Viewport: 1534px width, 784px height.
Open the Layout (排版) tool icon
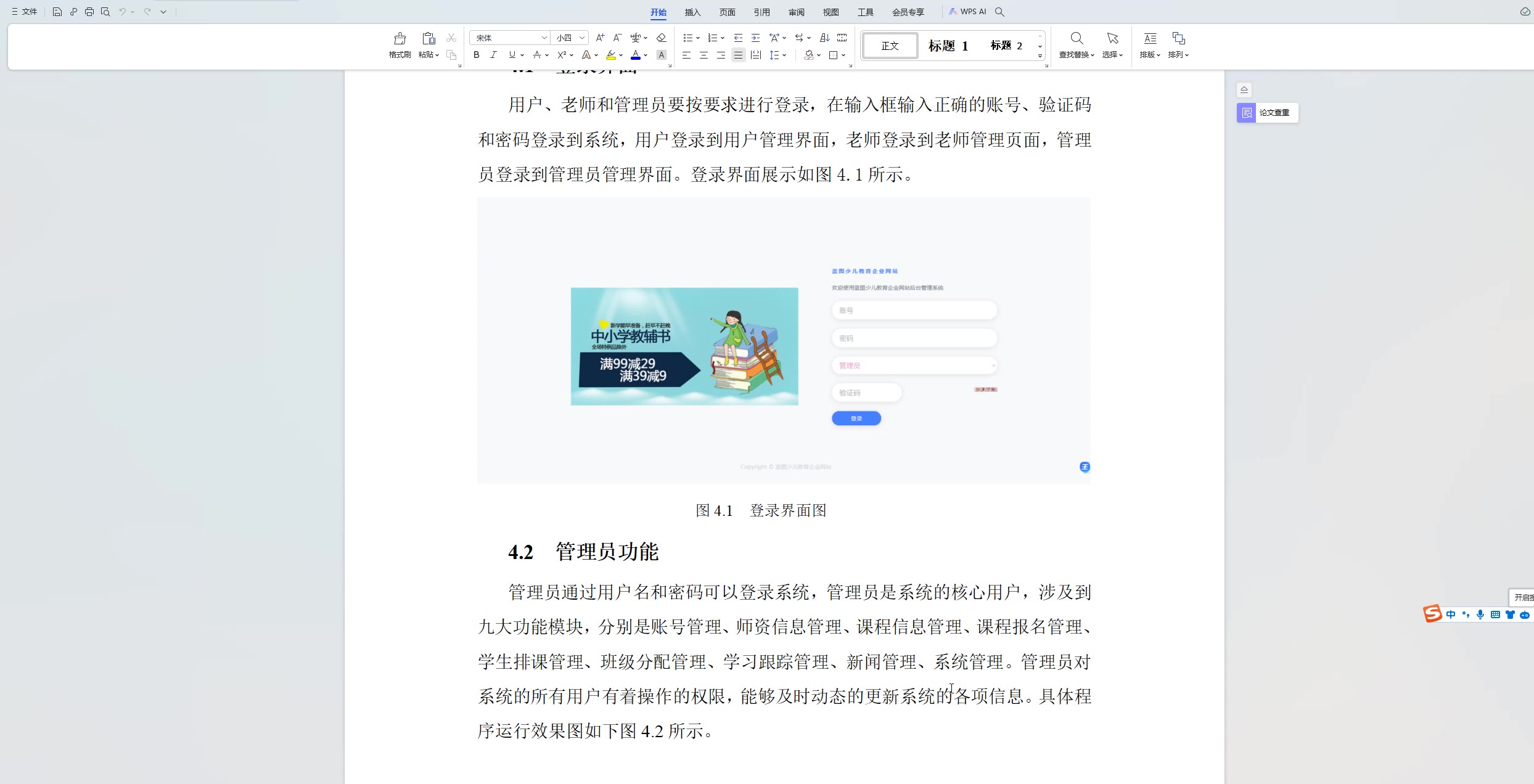click(x=1150, y=38)
